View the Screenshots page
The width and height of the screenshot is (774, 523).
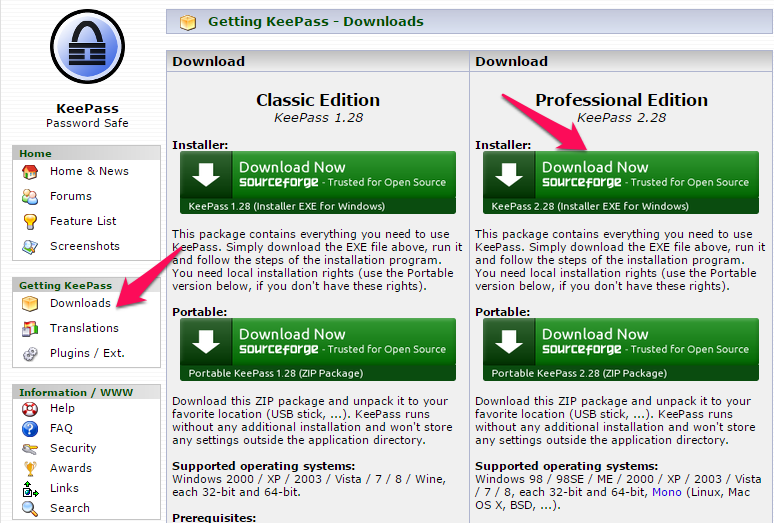tap(85, 246)
